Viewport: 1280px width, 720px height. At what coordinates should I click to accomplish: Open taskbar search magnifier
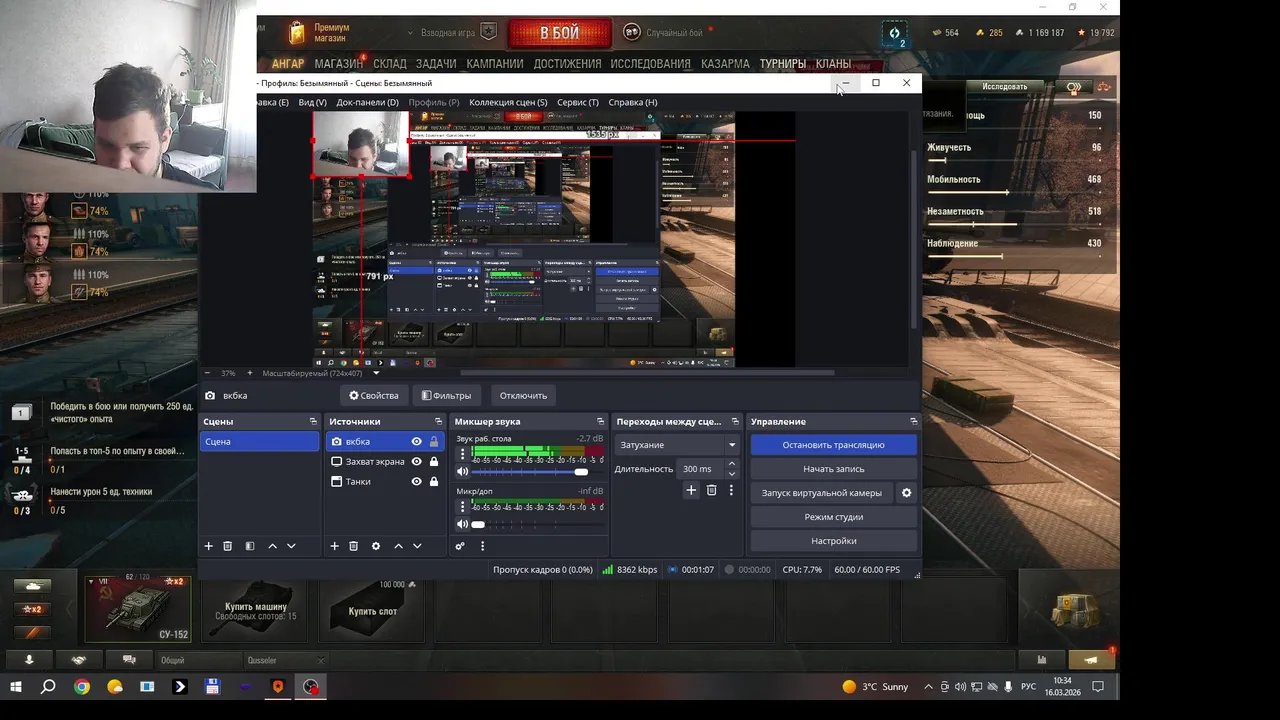click(x=48, y=687)
